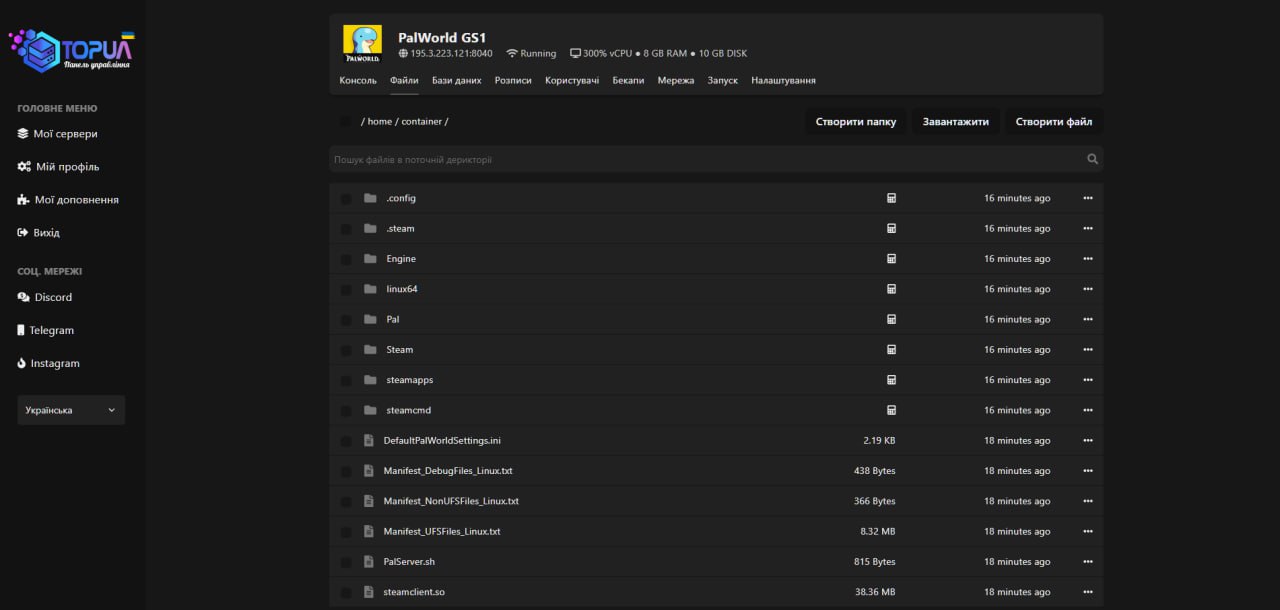Open three-dots menu for steamcmd folder
1280x610 pixels.
point(1087,410)
